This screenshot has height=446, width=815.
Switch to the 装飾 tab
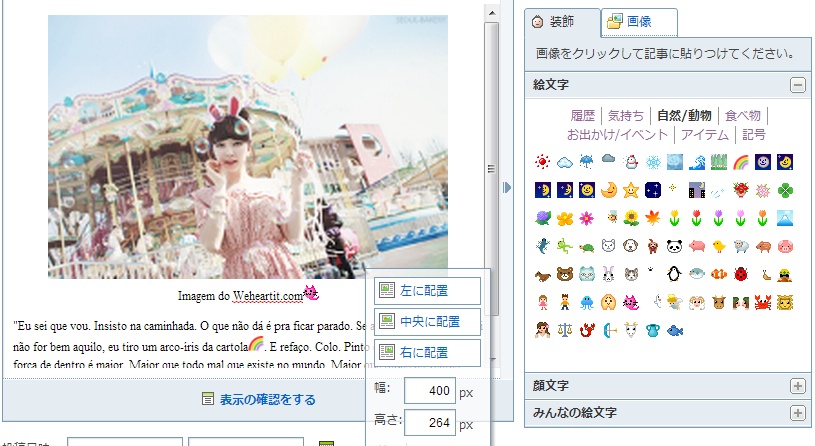(x=562, y=22)
